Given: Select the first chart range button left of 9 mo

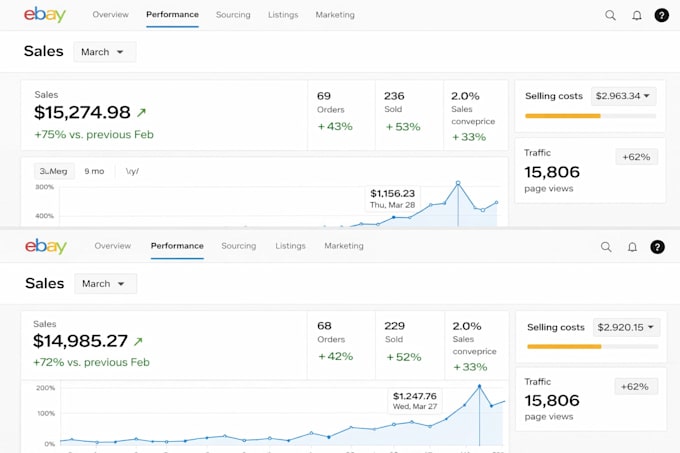Looking at the screenshot, I should [x=54, y=171].
